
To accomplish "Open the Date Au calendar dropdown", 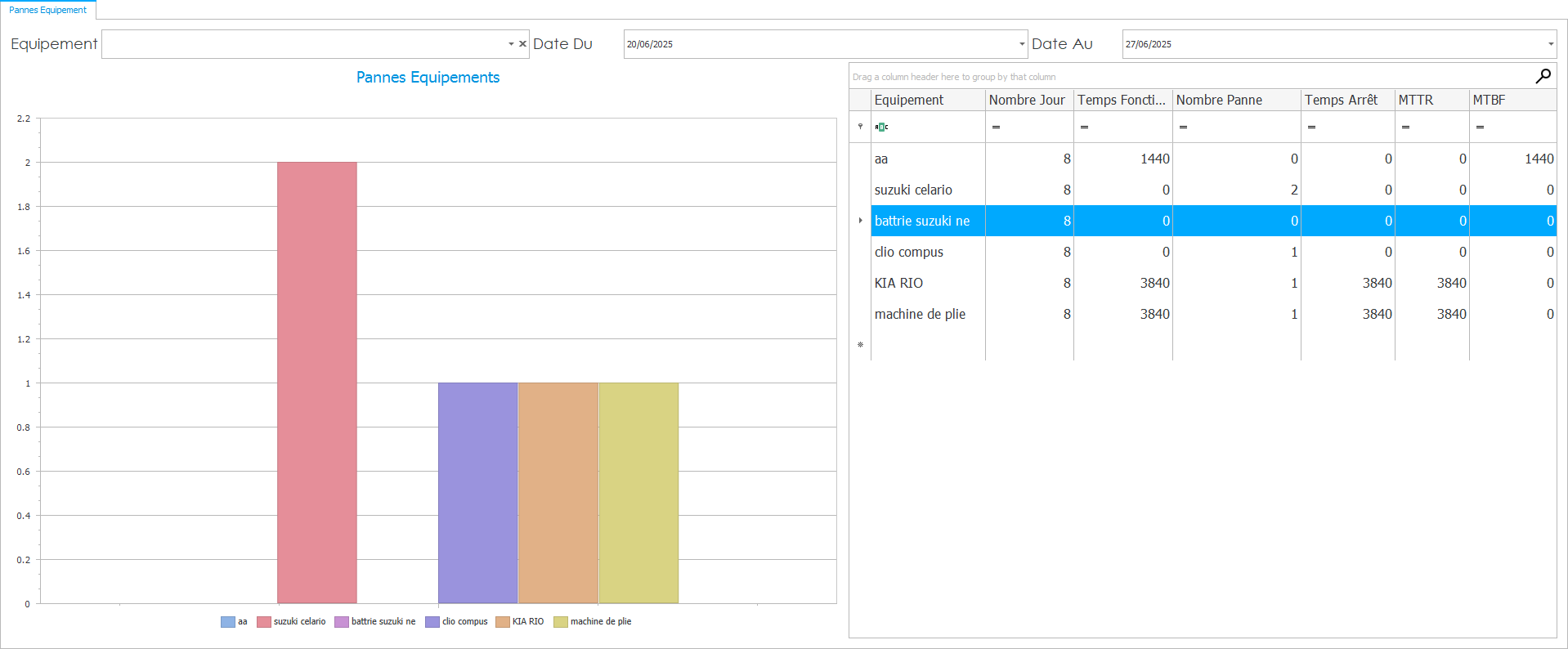I will 1550,44.
